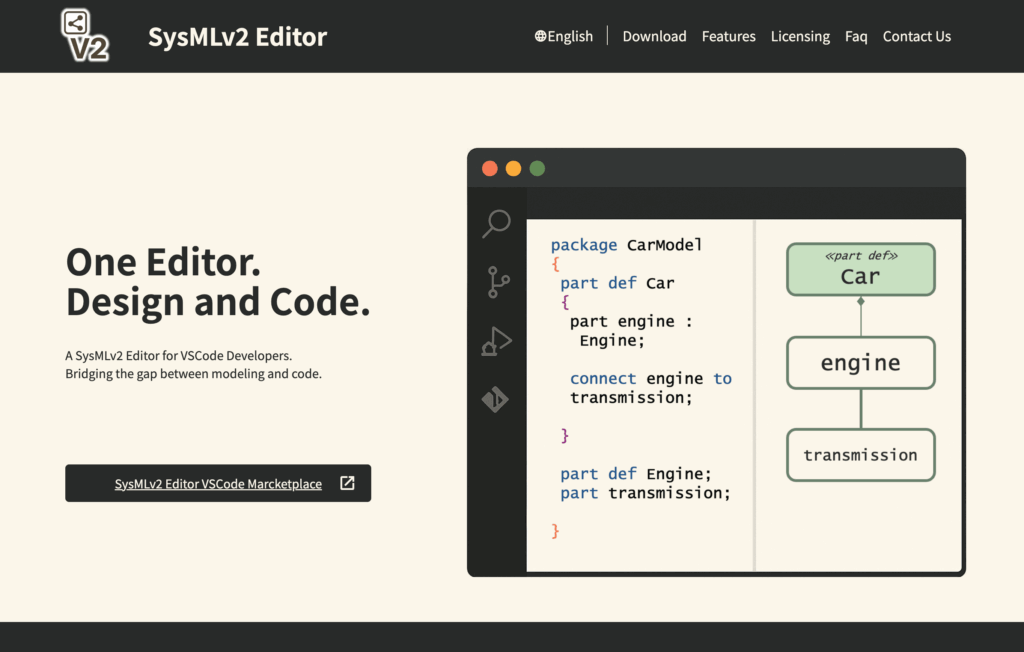Click the git diamond sidebar icon
Image resolution: width=1024 pixels, height=652 pixels.
(x=495, y=399)
